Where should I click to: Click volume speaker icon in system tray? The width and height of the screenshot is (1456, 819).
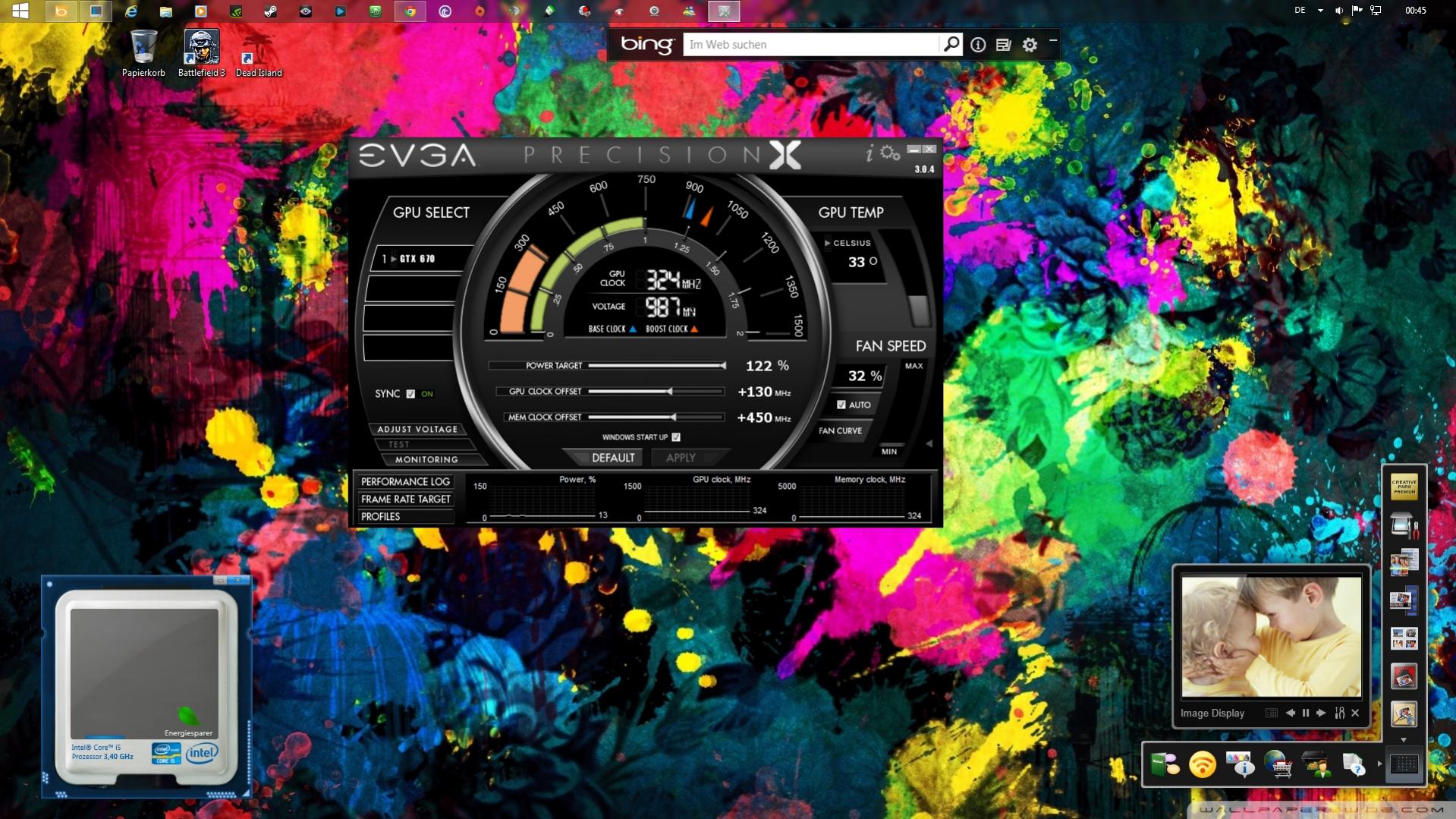pos(1339,11)
